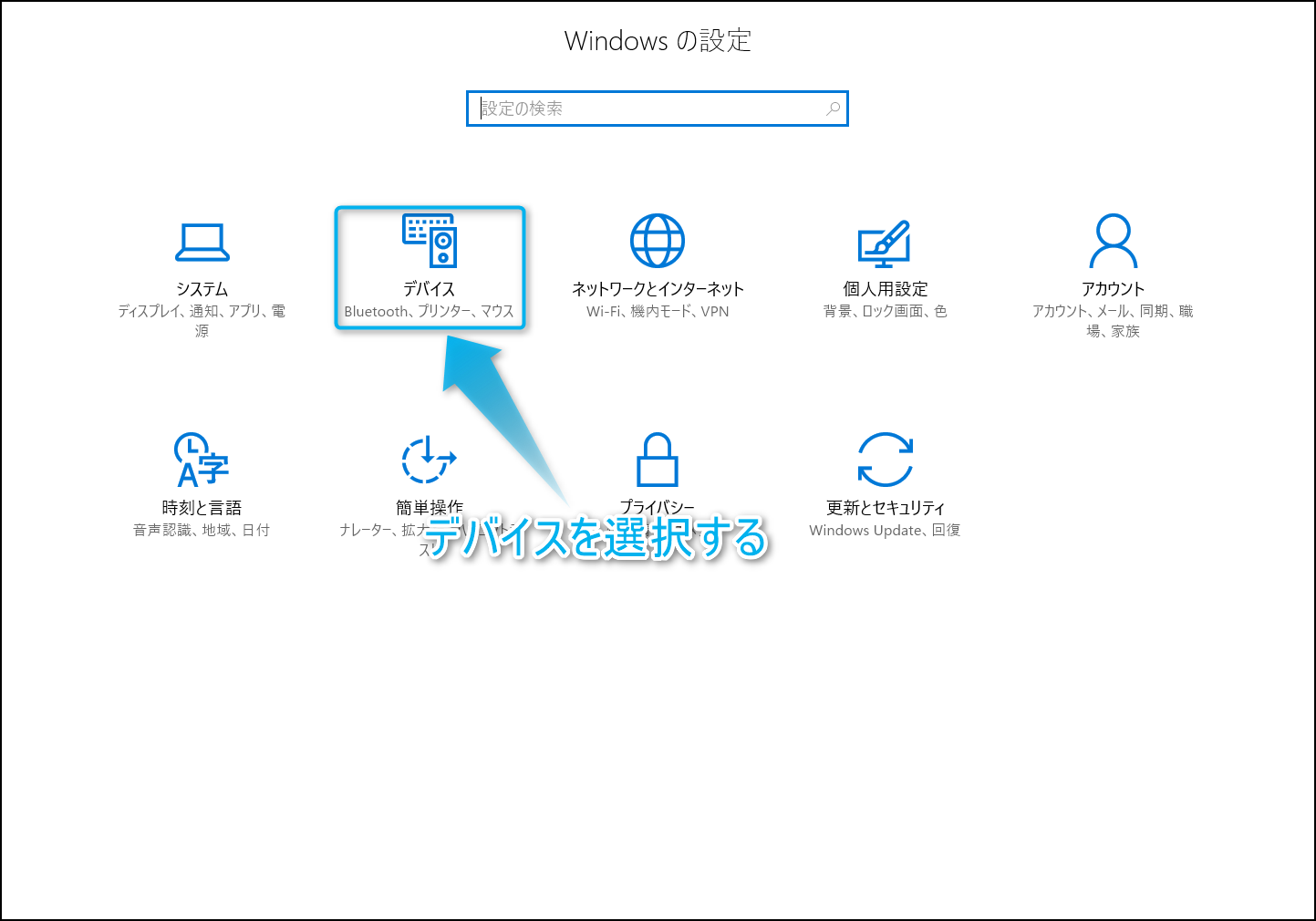Image resolution: width=1316 pixels, height=921 pixels.
Task: Open the Network globe icon
Action: tap(658, 241)
